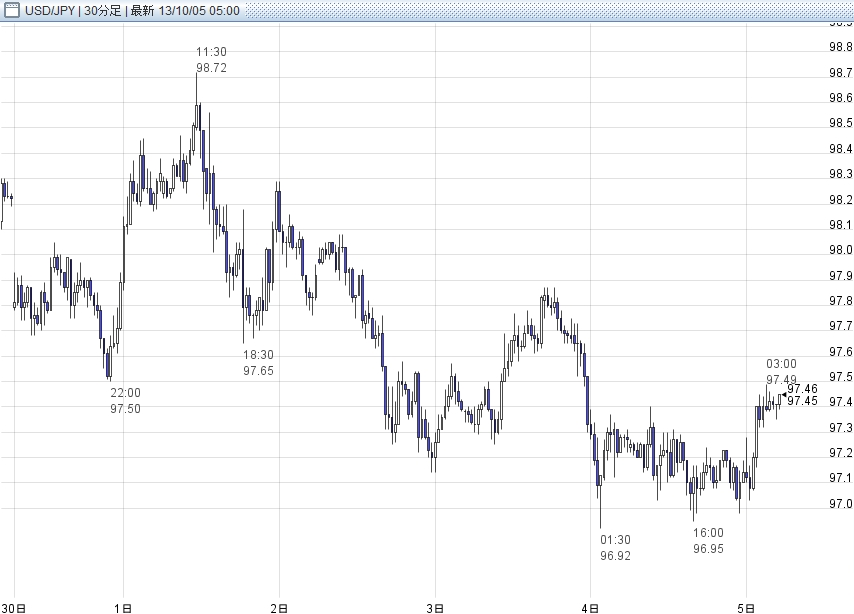Image resolution: width=854 pixels, height=614 pixels.
Task: Select the 30日 date on time axis
Action: pos(12,607)
